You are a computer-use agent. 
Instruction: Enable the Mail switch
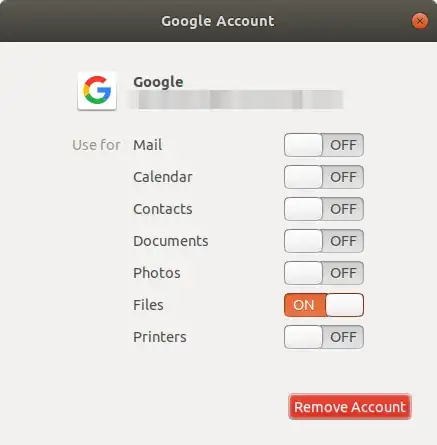pyautogui.click(x=324, y=145)
